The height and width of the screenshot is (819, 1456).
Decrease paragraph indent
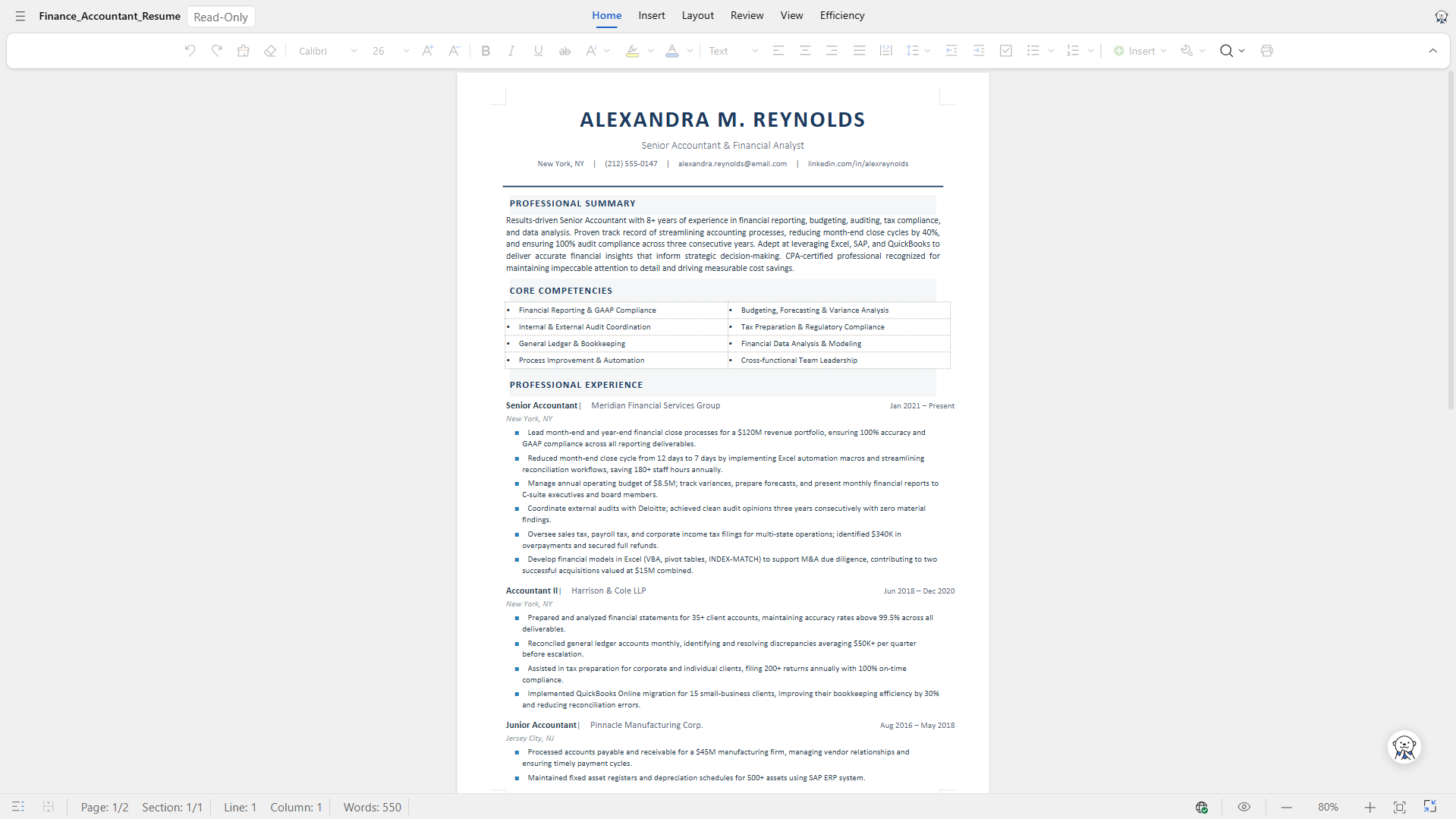pyautogui.click(x=951, y=51)
